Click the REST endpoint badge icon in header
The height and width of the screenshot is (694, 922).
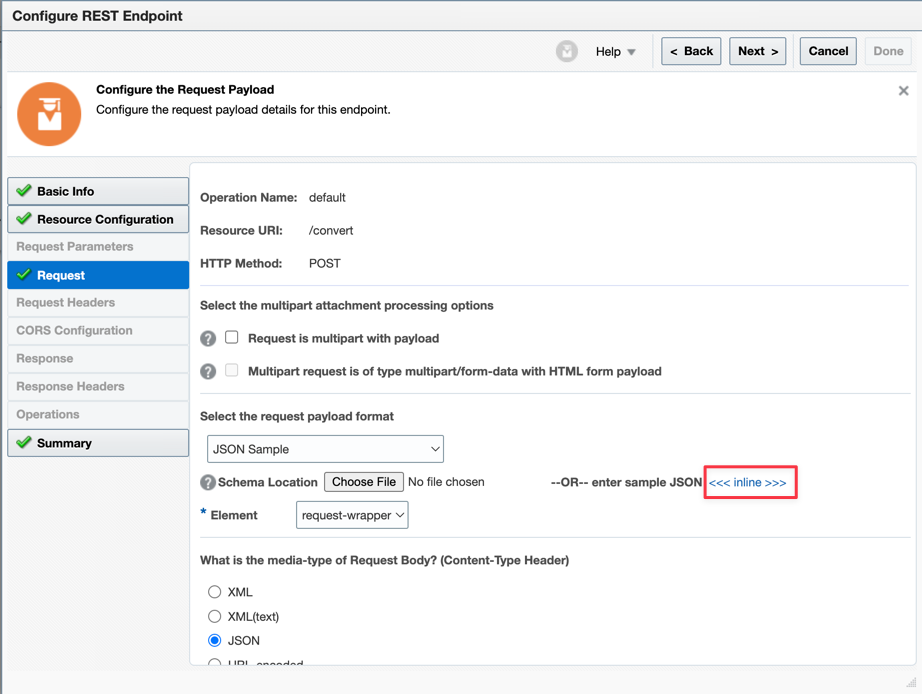pyautogui.click(x=48, y=113)
